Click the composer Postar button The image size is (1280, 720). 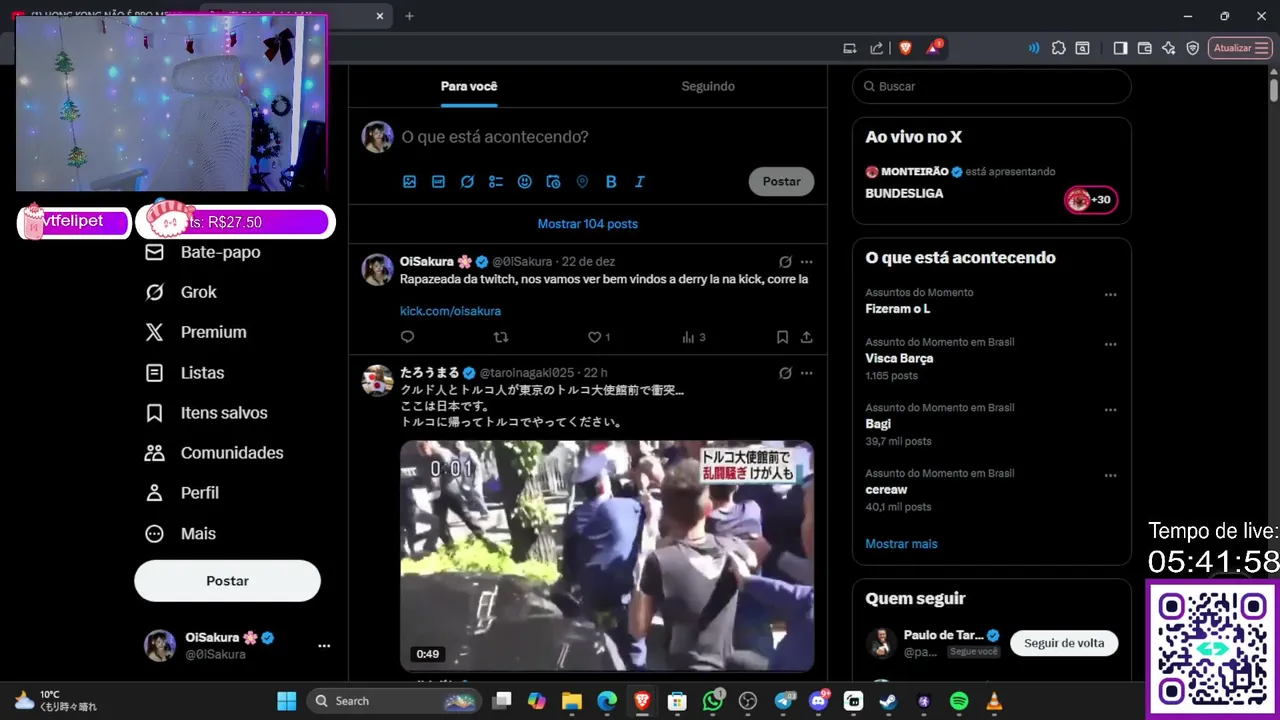[x=781, y=182]
